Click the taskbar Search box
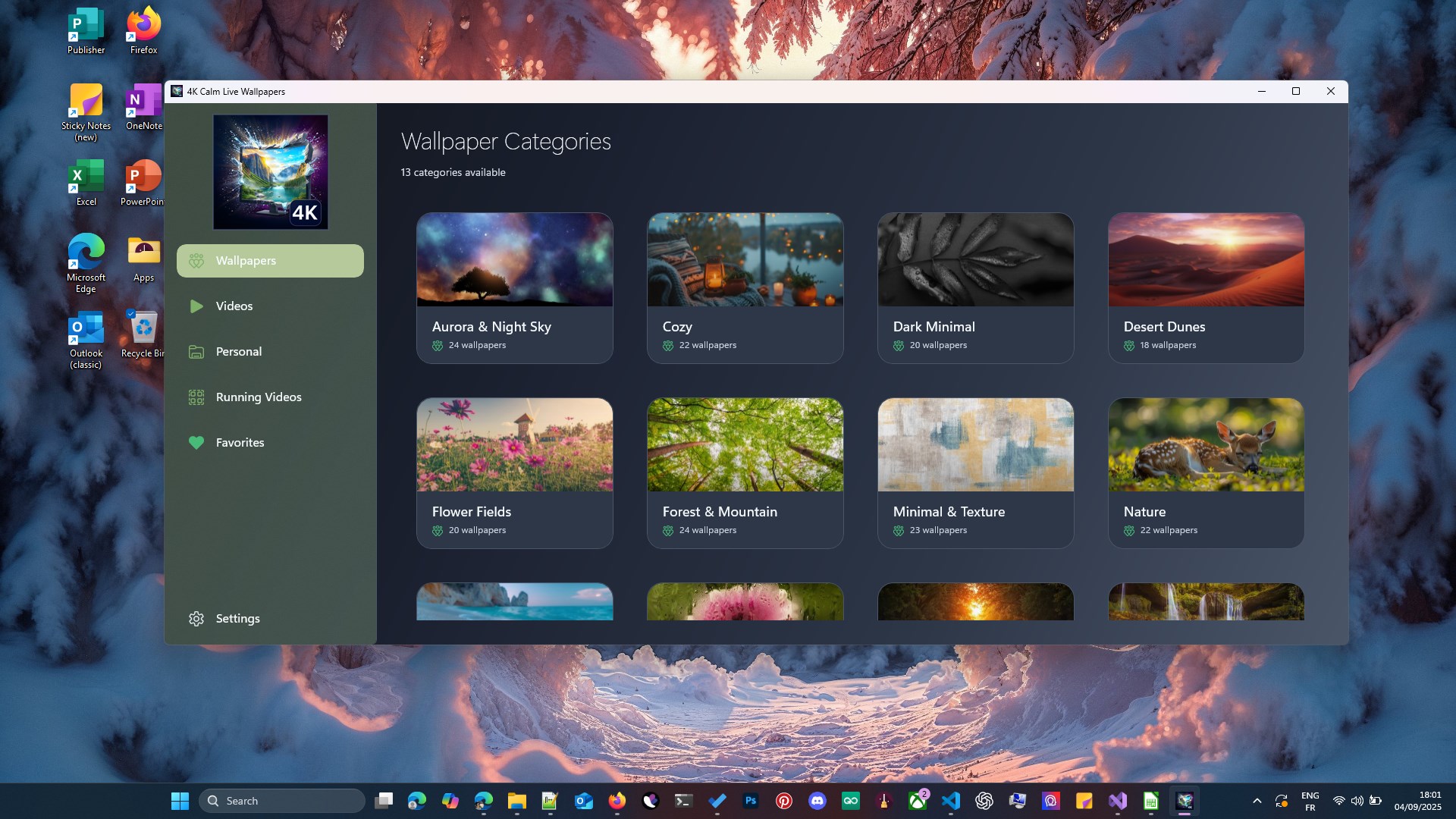The image size is (1456, 819). (x=282, y=801)
